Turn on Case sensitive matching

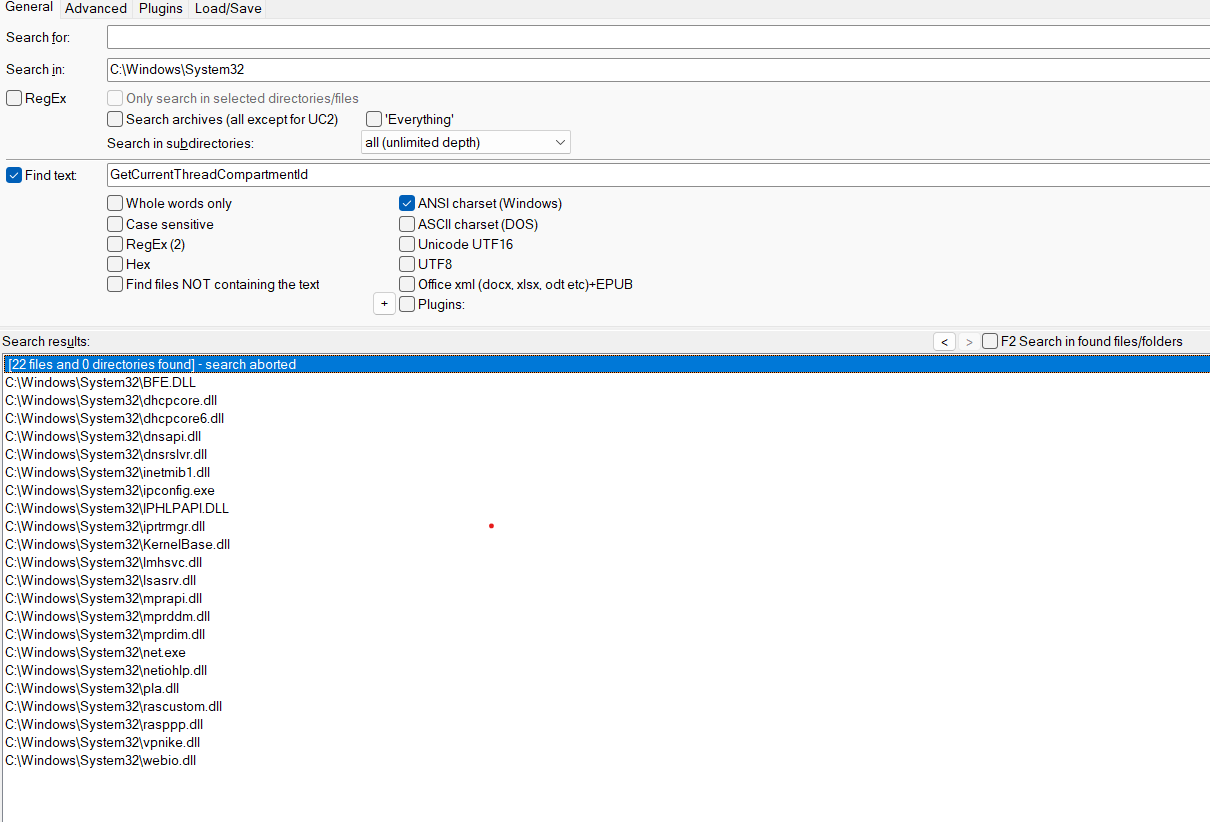click(x=116, y=224)
